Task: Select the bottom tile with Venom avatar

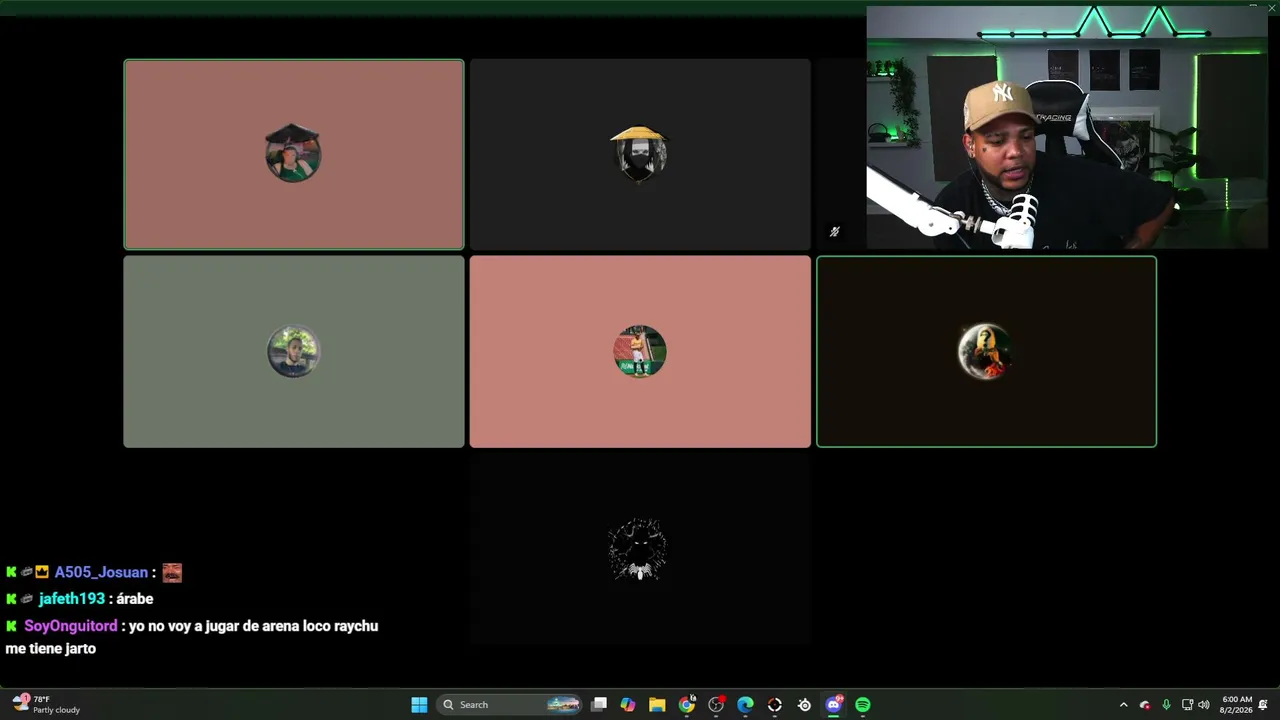Action: [x=640, y=549]
